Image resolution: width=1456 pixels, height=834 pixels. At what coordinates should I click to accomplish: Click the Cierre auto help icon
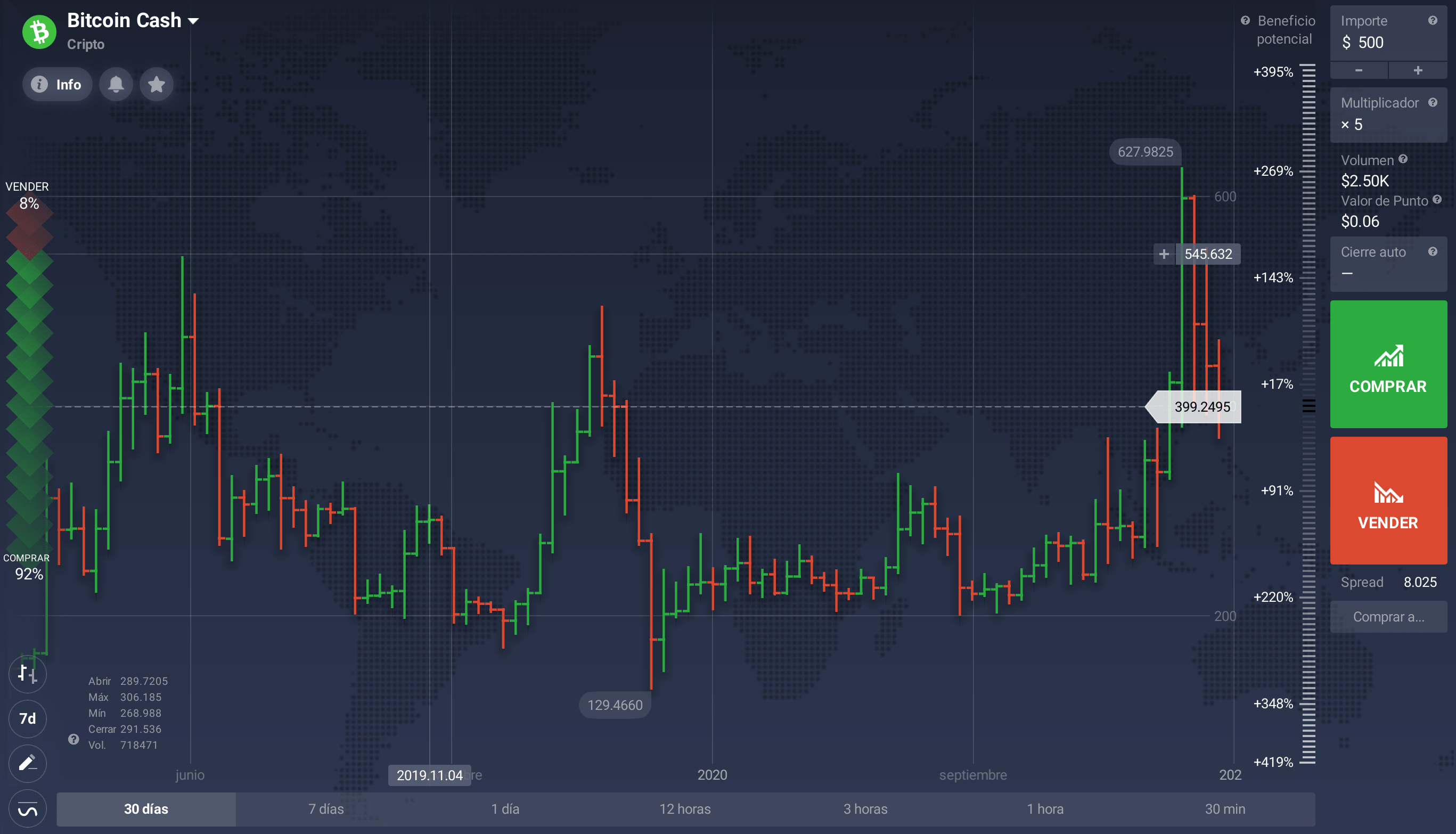tap(1433, 251)
